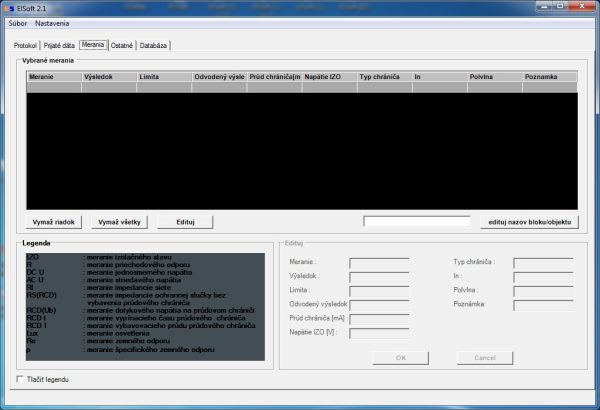The image size is (600, 410).
Task: Click legend line 'meranie striedavého napätia'
Action: click(x=134, y=280)
